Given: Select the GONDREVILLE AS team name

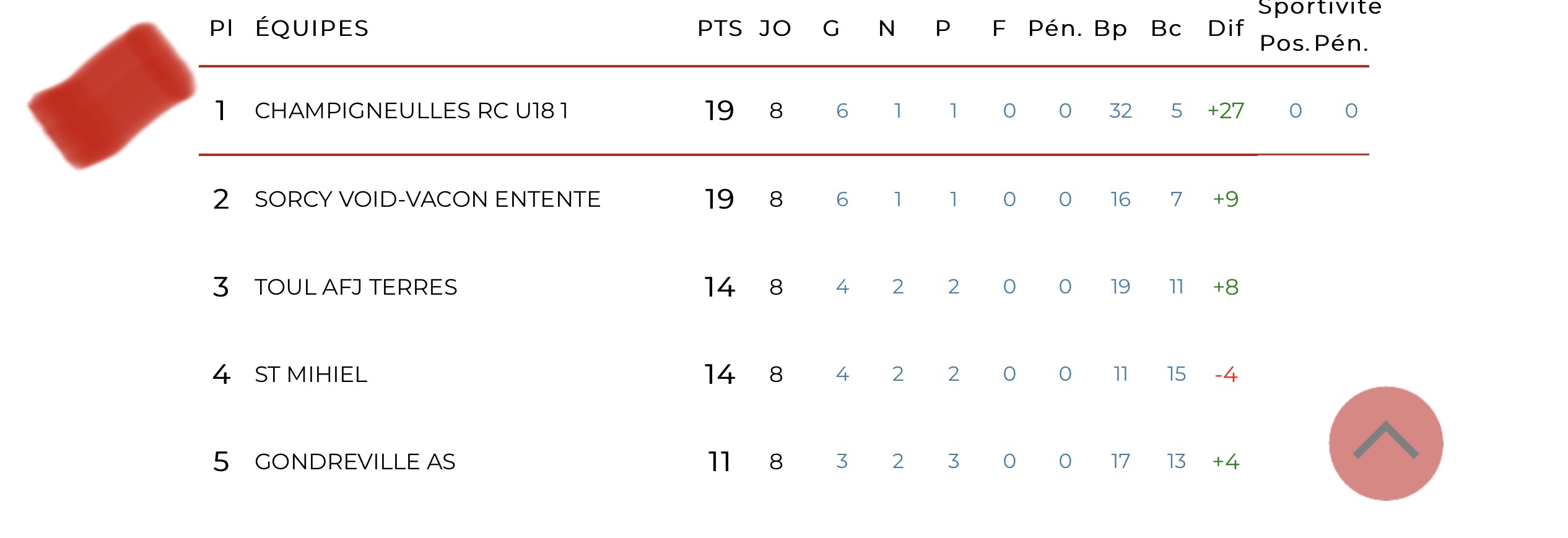Looking at the screenshot, I should point(355,462).
